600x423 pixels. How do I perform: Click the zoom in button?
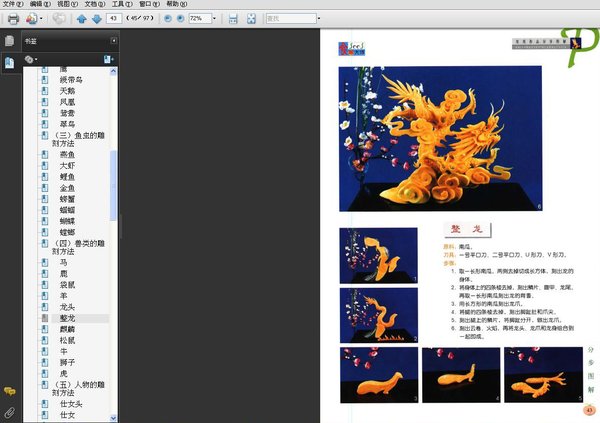click(x=179, y=18)
